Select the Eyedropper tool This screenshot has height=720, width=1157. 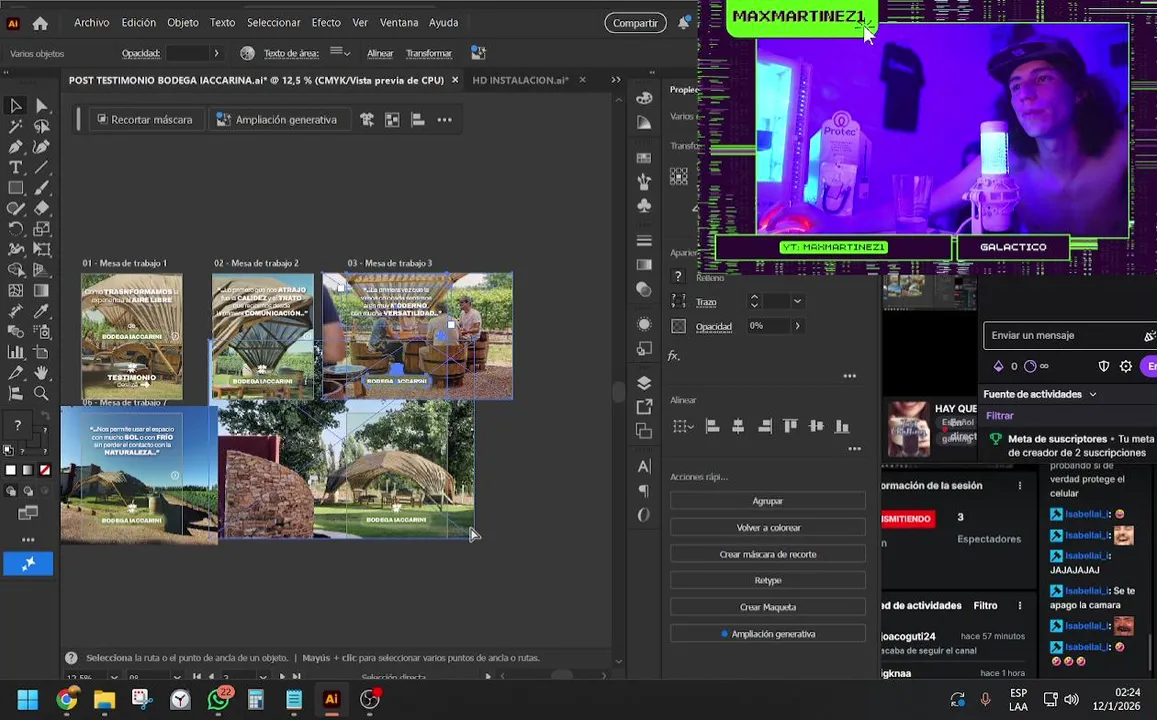pyautogui.click(x=41, y=311)
